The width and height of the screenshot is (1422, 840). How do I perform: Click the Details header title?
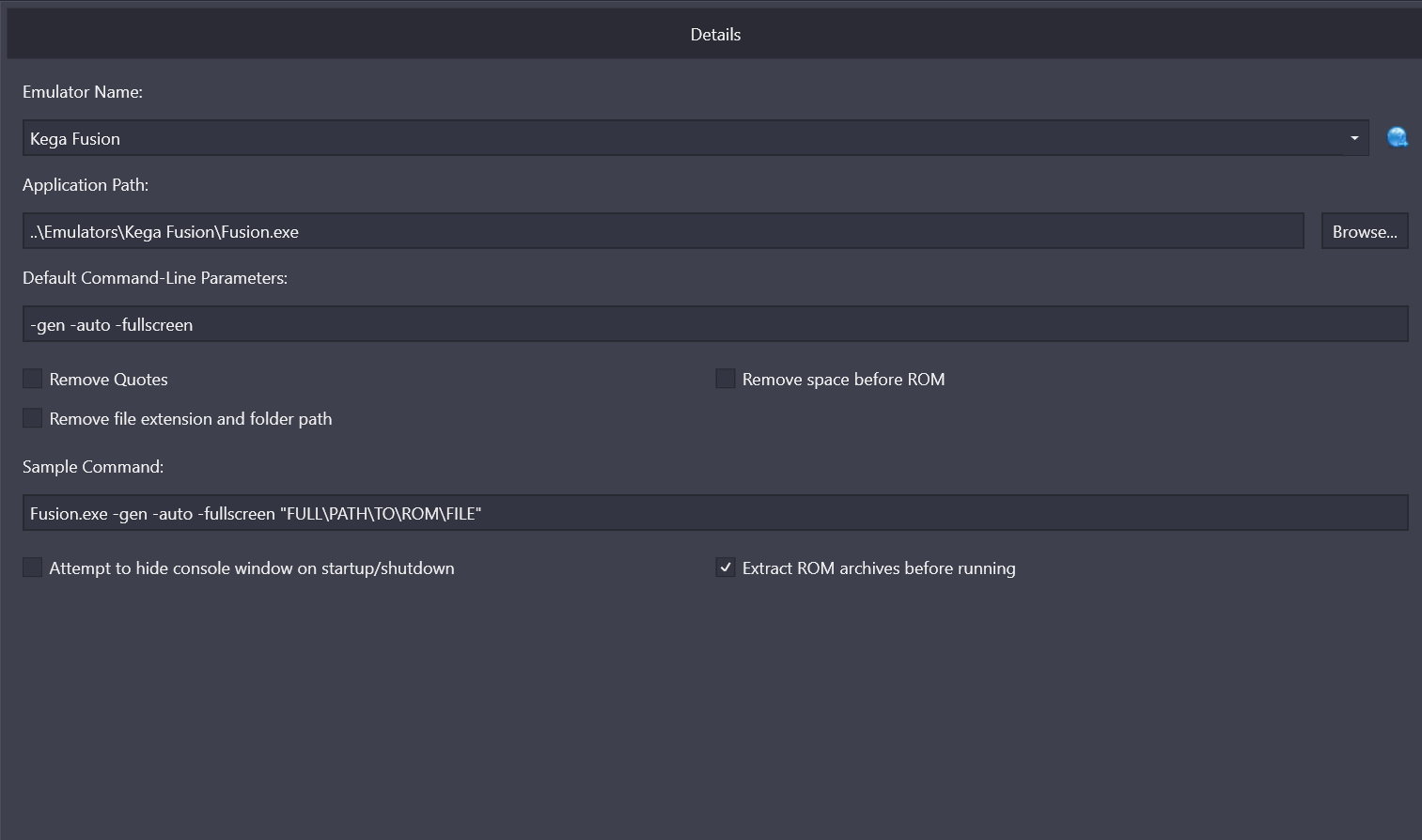click(x=715, y=35)
